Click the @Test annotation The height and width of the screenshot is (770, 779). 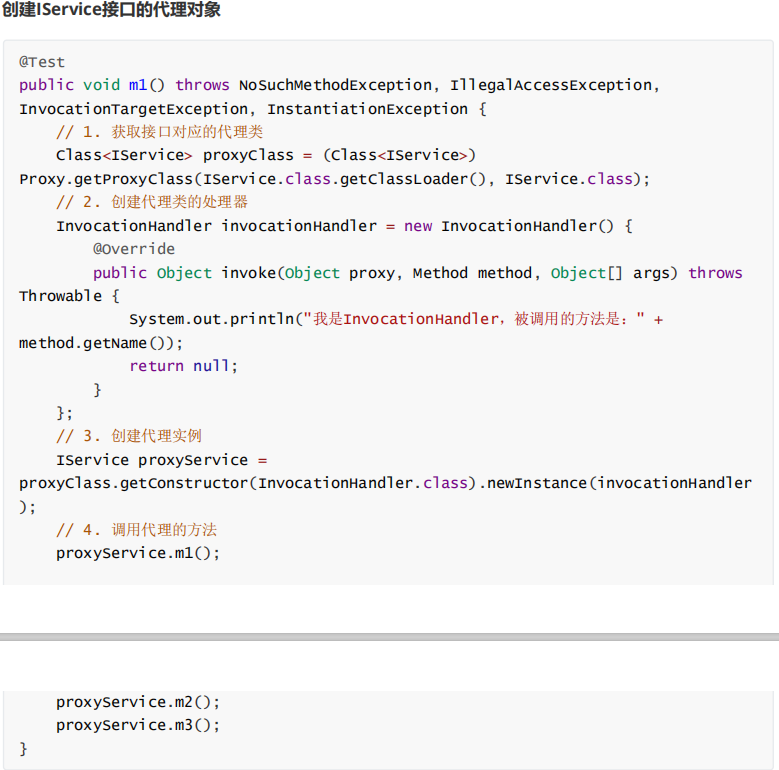(x=42, y=62)
